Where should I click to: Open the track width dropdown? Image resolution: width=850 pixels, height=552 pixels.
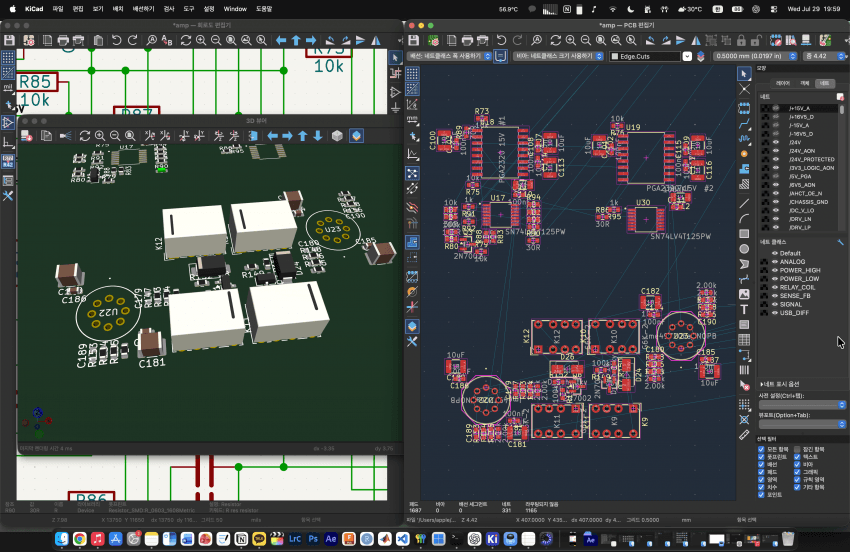(x=449, y=56)
